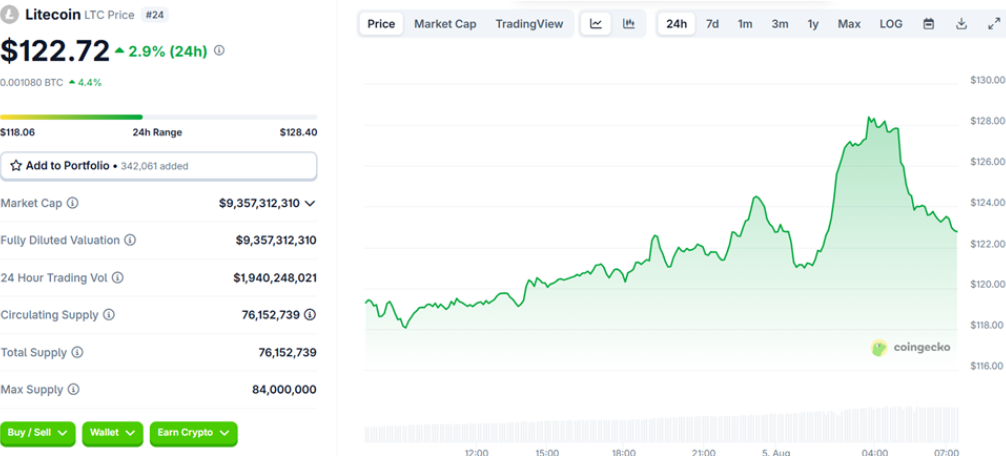Screen dimensions: 1006x465
Task: Show Max Supply info icon
Action: 73,389
